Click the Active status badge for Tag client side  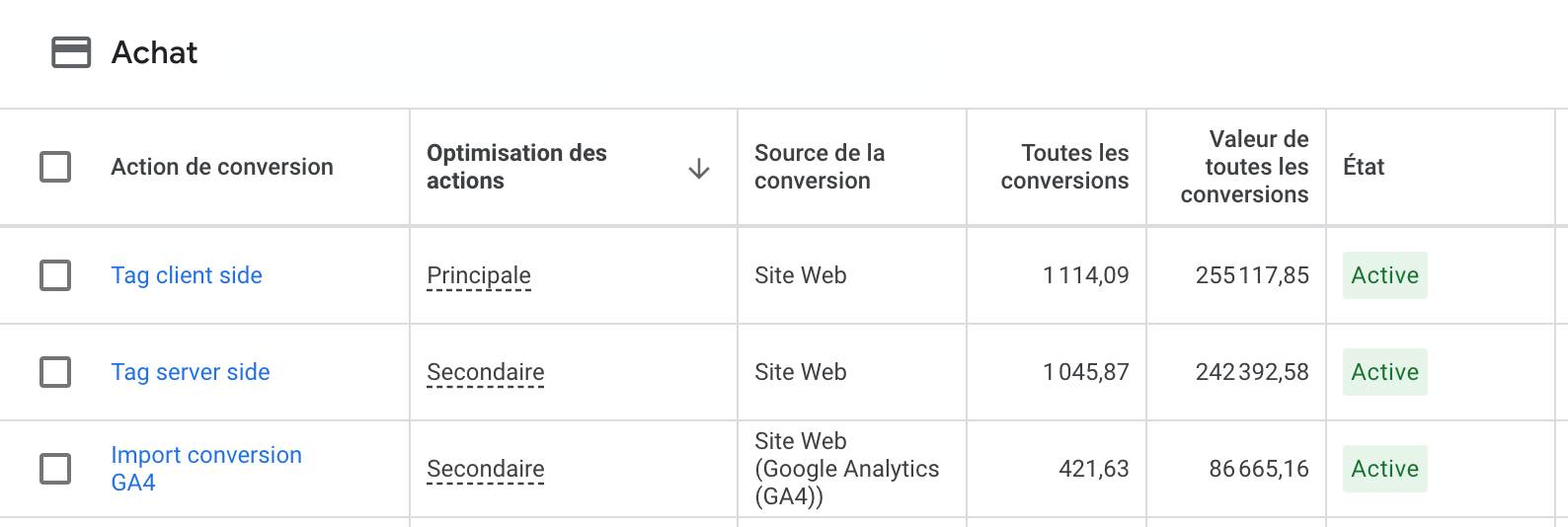tap(1385, 275)
